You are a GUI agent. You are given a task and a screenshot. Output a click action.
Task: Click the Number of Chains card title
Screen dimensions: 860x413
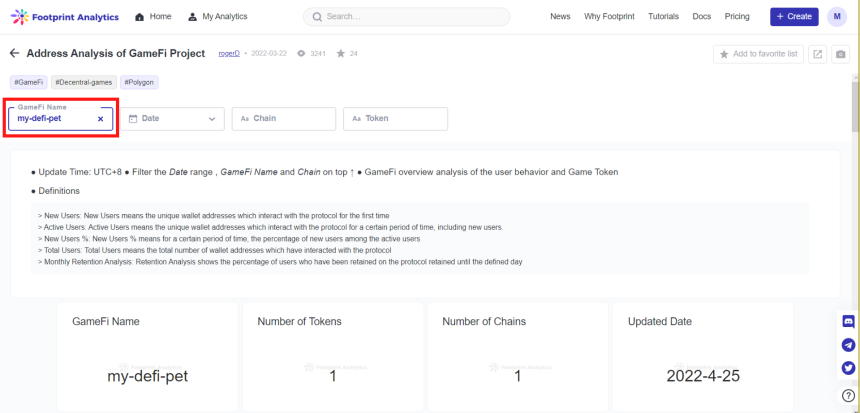coord(484,321)
